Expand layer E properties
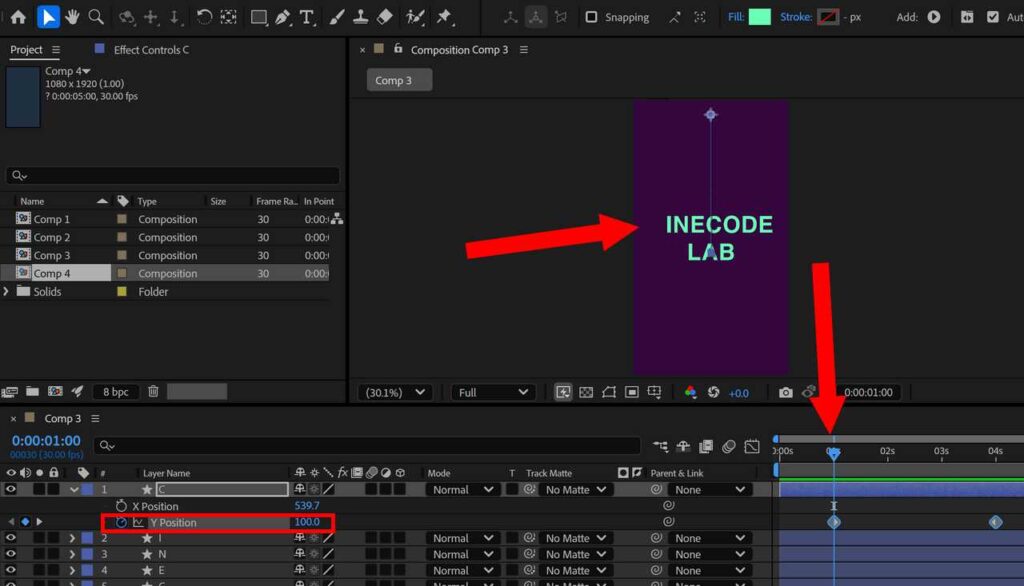This screenshot has height=586, width=1024. pos(72,570)
